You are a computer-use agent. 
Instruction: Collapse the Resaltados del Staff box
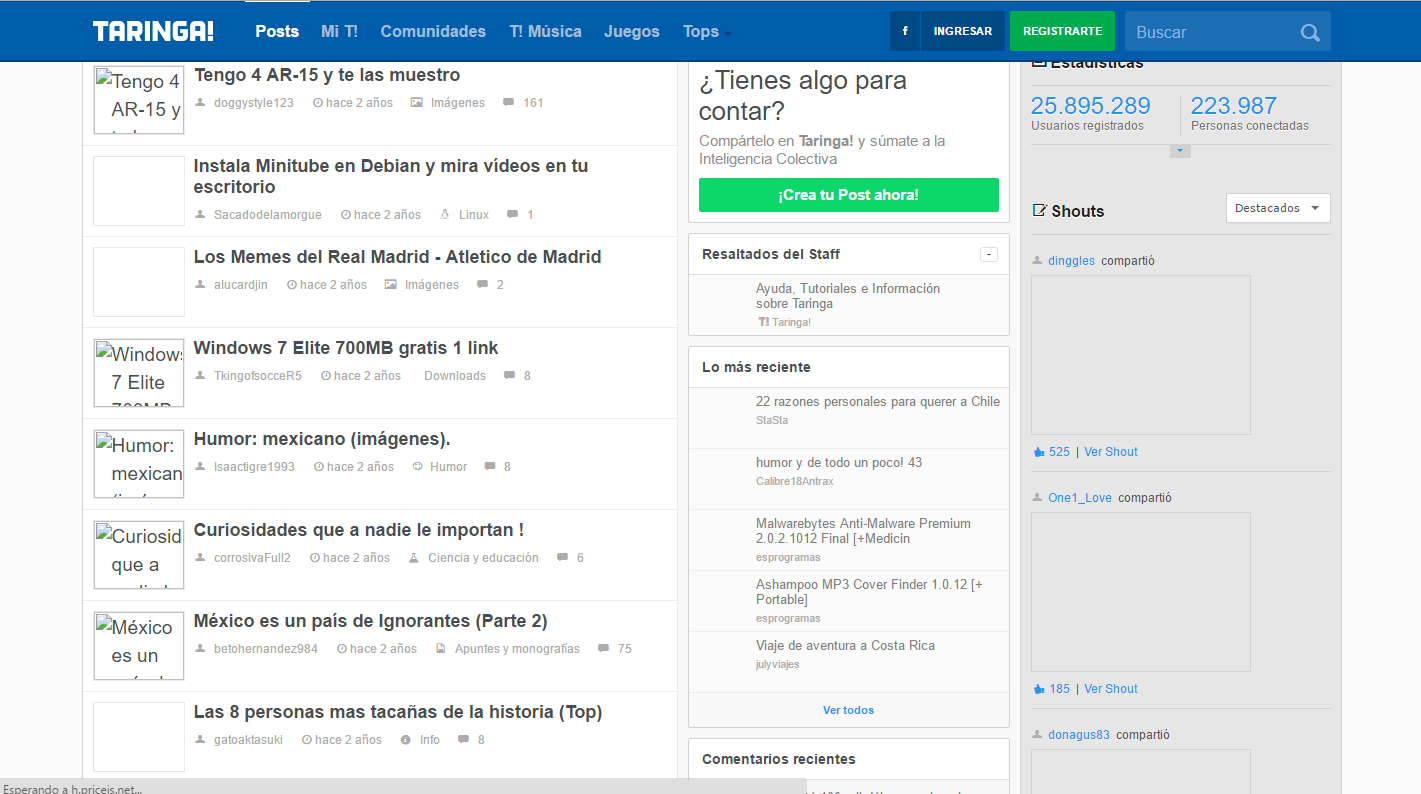989,254
